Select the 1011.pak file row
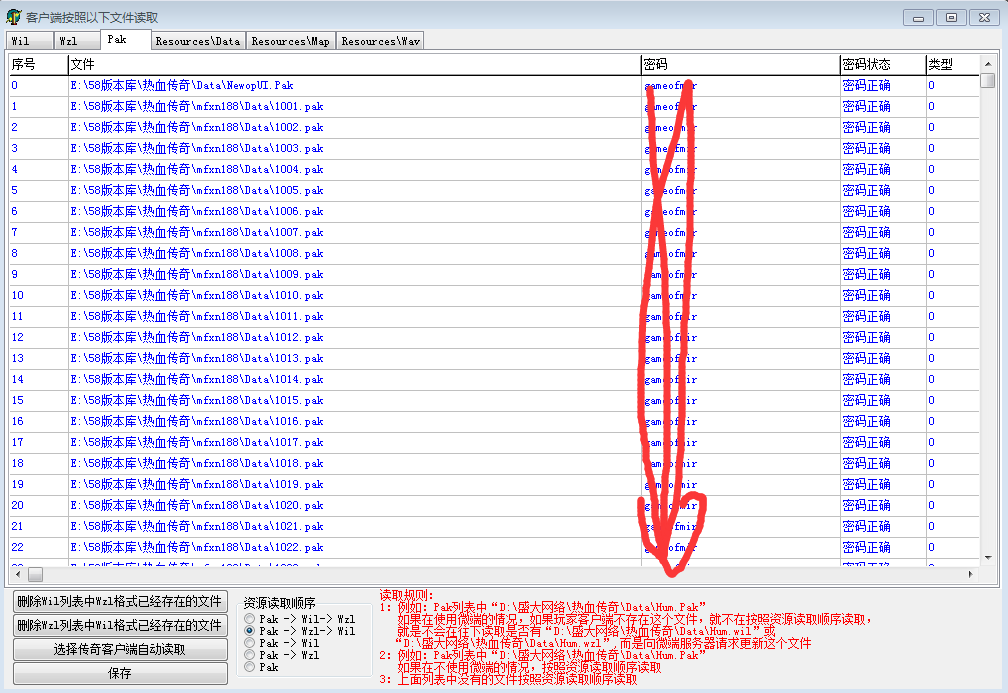 494,316
